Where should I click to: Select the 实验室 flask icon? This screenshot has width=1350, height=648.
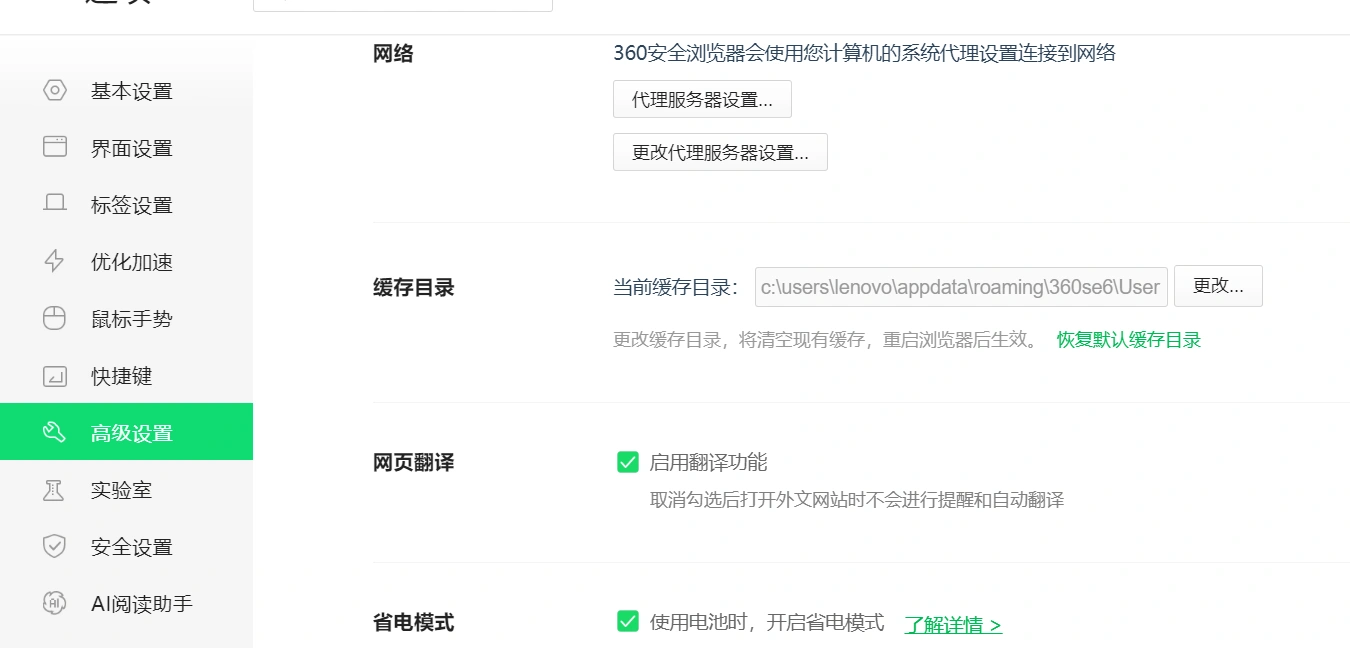(x=55, y=489)
